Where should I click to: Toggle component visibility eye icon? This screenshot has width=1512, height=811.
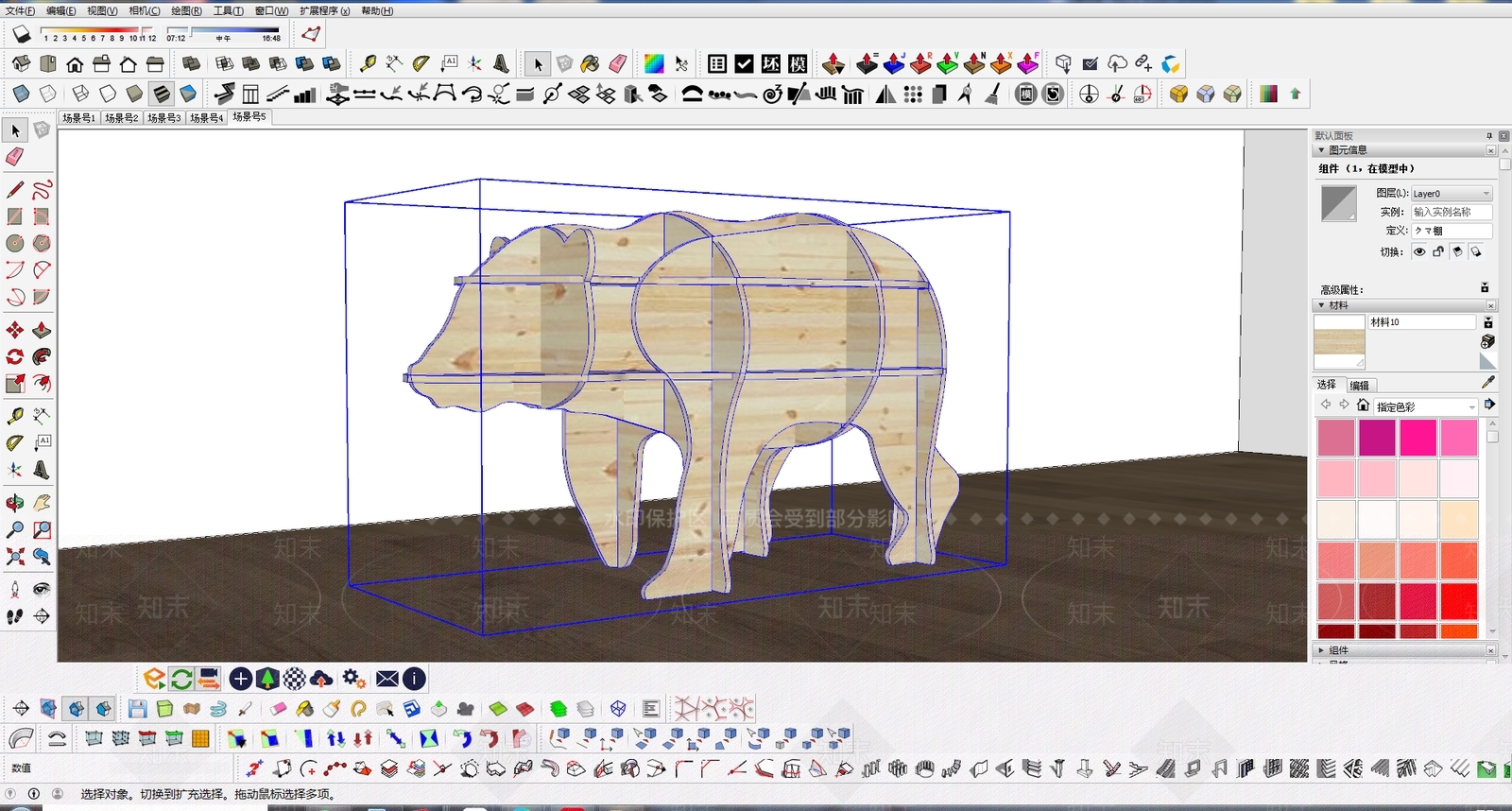(1419, 251)
